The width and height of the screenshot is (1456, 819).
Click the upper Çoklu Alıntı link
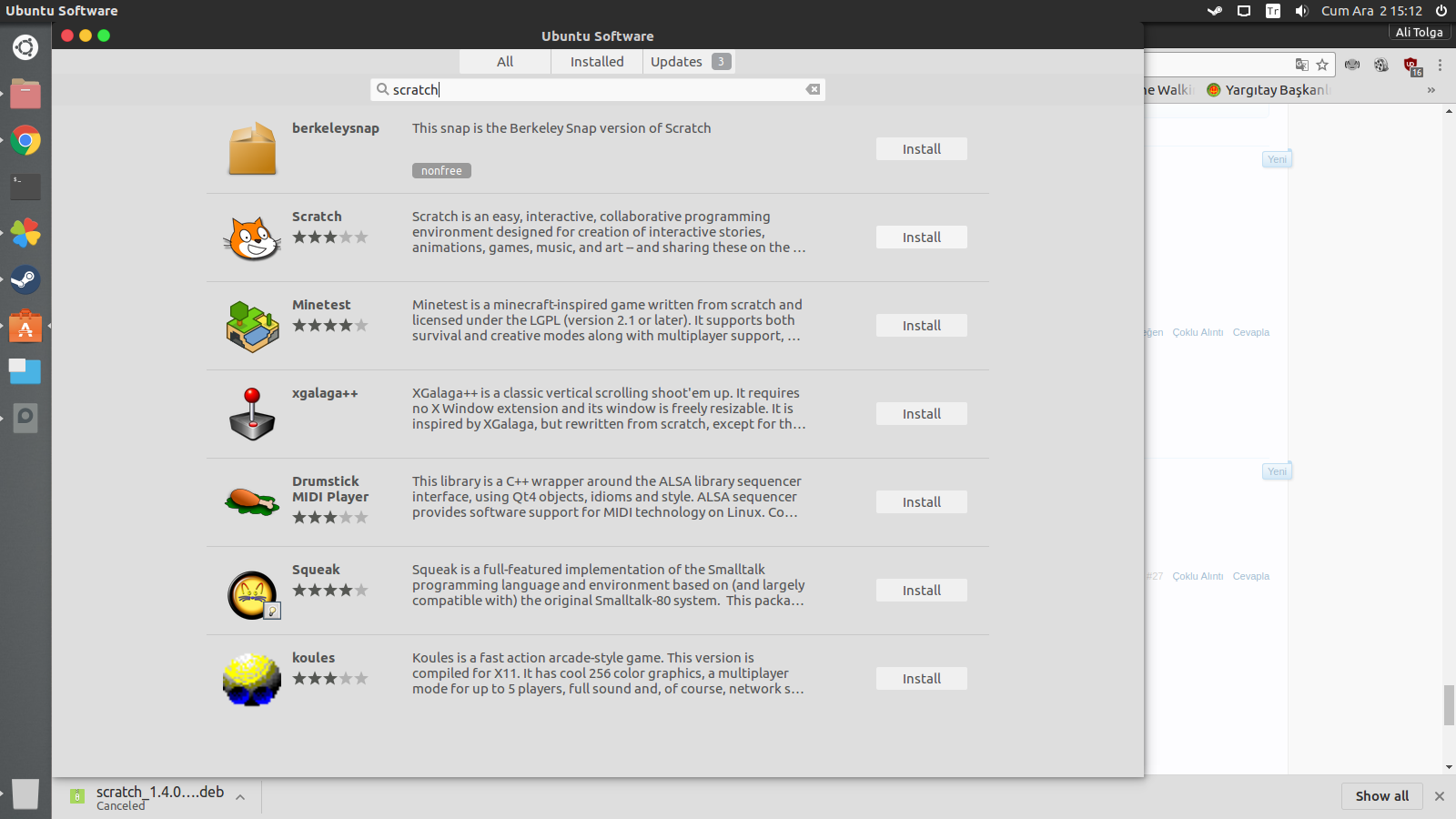[1198, 332]
